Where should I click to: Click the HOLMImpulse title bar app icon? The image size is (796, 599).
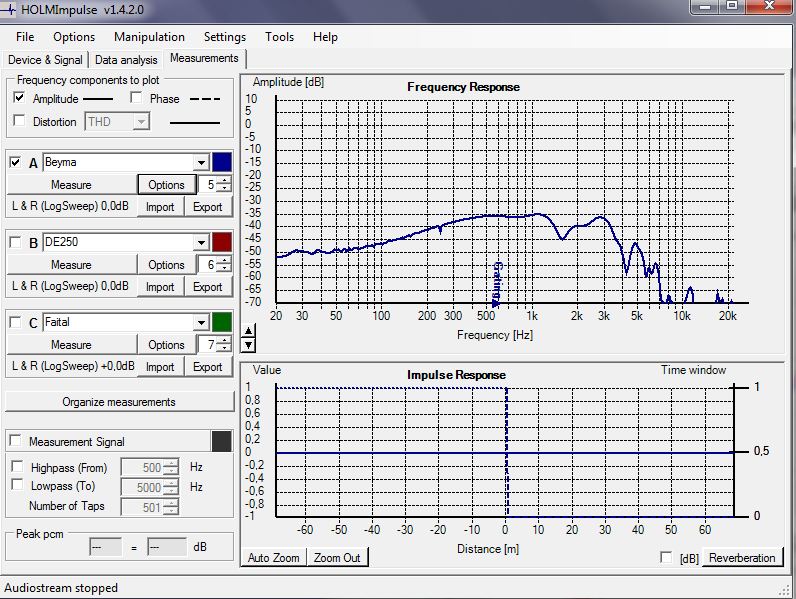8,10
